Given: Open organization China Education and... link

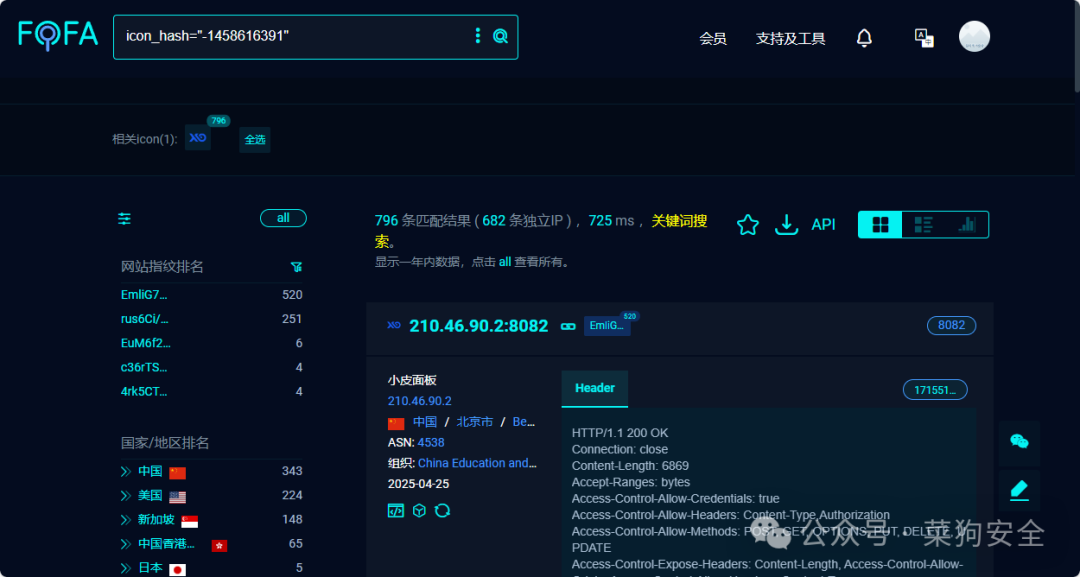Looking at the screenshot, I should click(477, 463).
